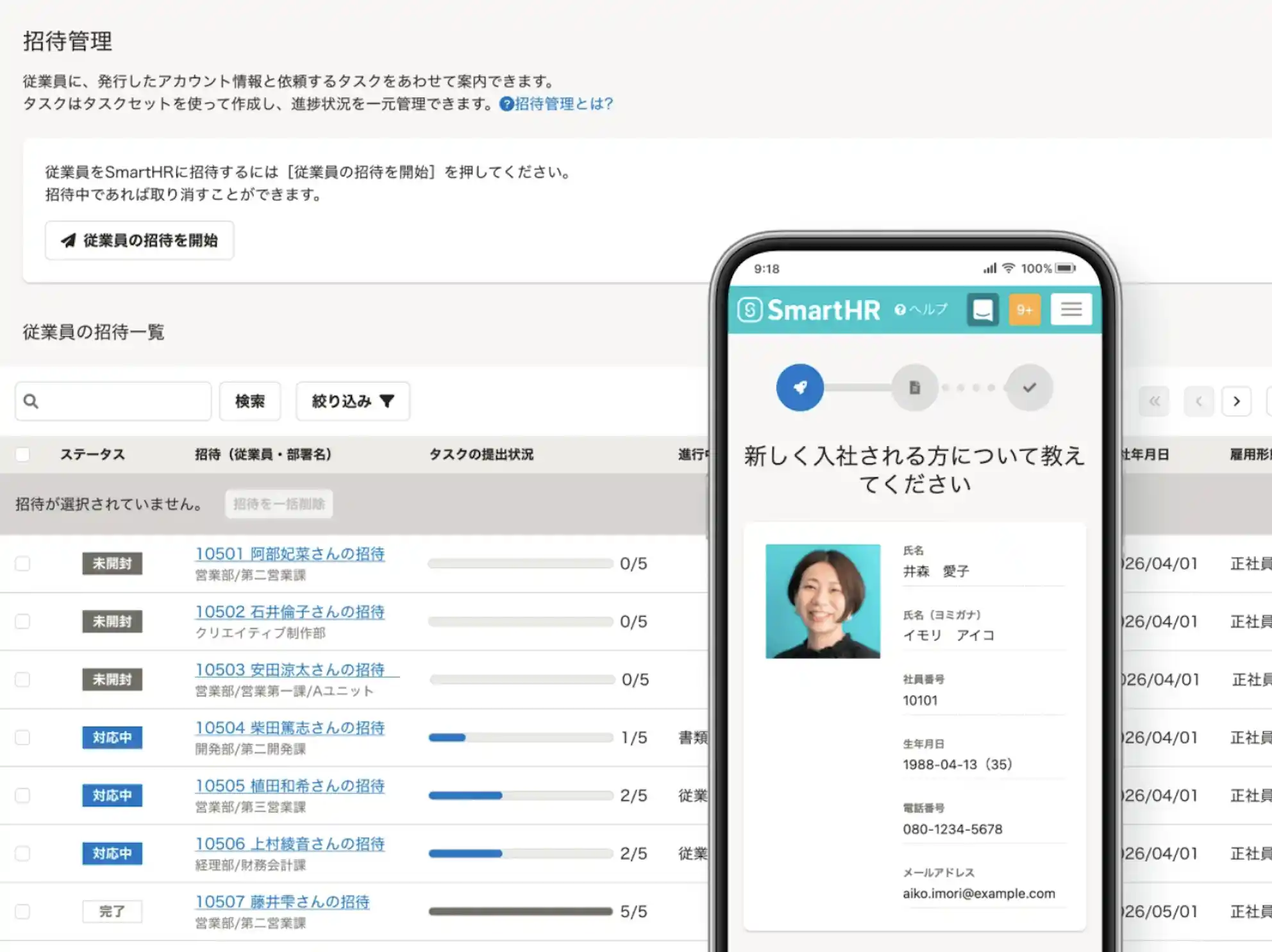Check the checkbox for invitation 10506
Viewport: 1272px width, 952px height.
coord(22,853)
